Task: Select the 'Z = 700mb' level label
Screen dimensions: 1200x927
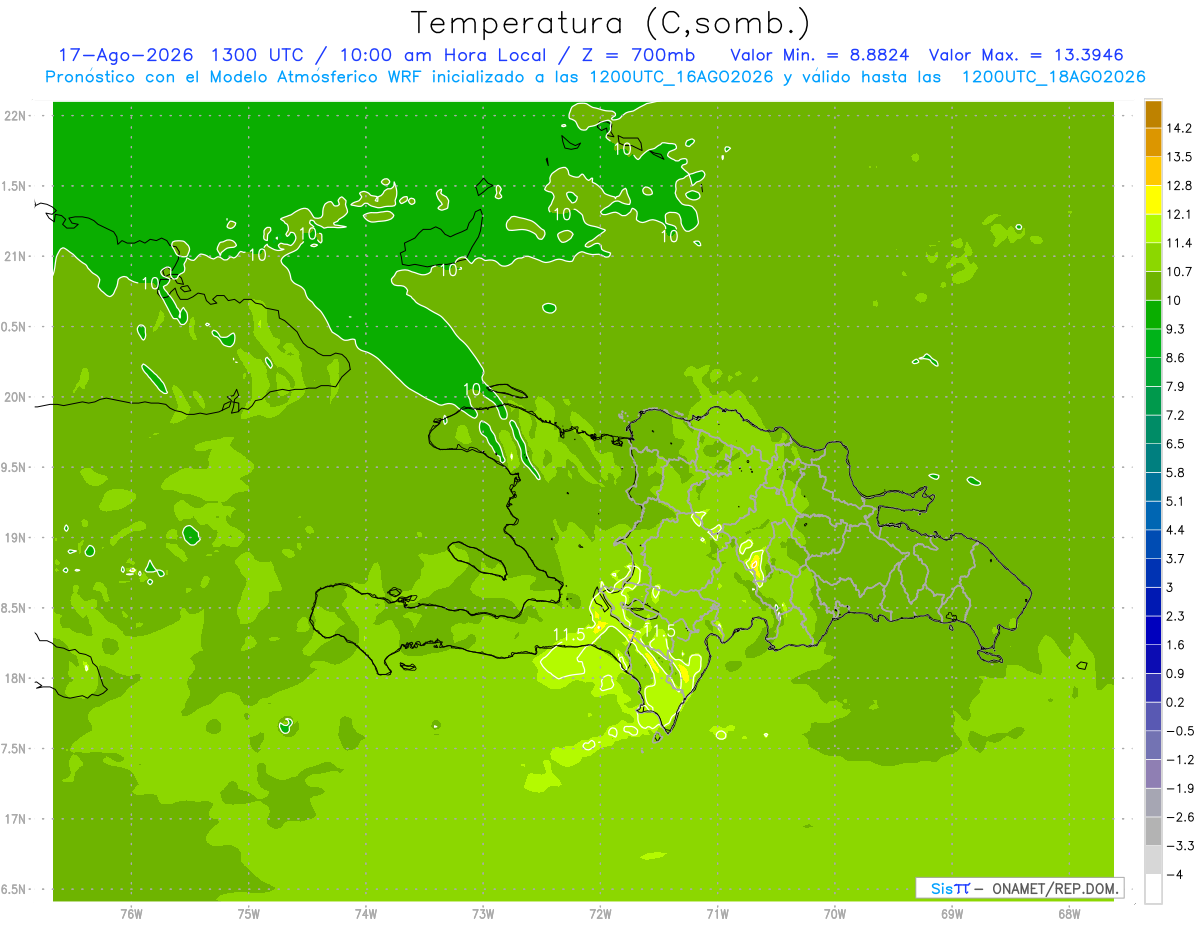Action: point(636,55)
